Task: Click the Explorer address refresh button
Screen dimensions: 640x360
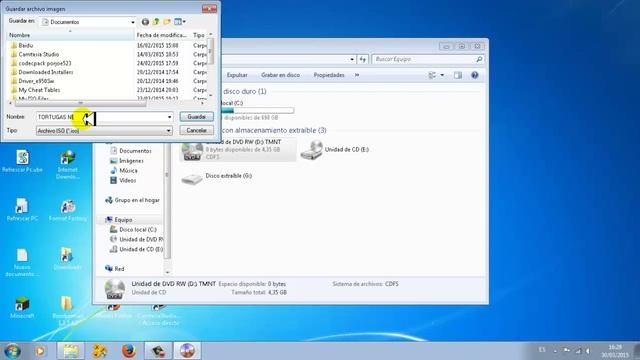Action: tap(363, 59)
